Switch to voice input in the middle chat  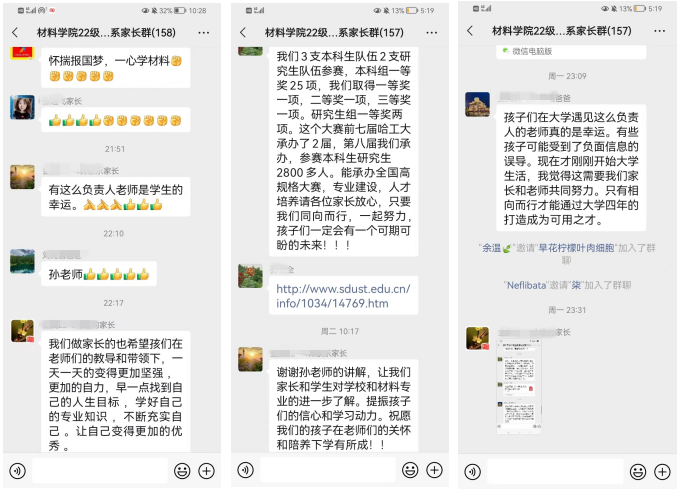[246, 470]
